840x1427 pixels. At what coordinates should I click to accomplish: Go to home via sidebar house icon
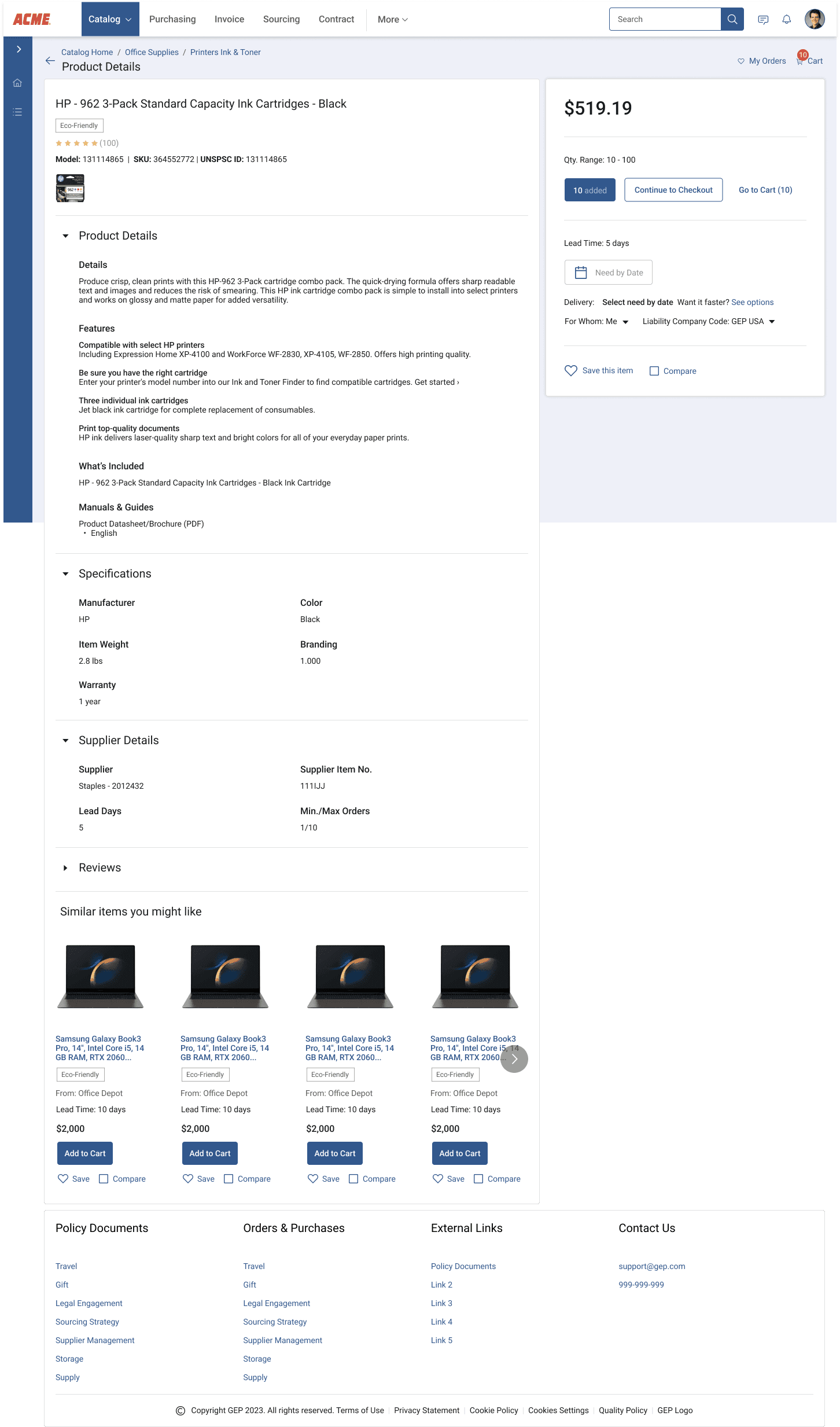click(17, 83)
